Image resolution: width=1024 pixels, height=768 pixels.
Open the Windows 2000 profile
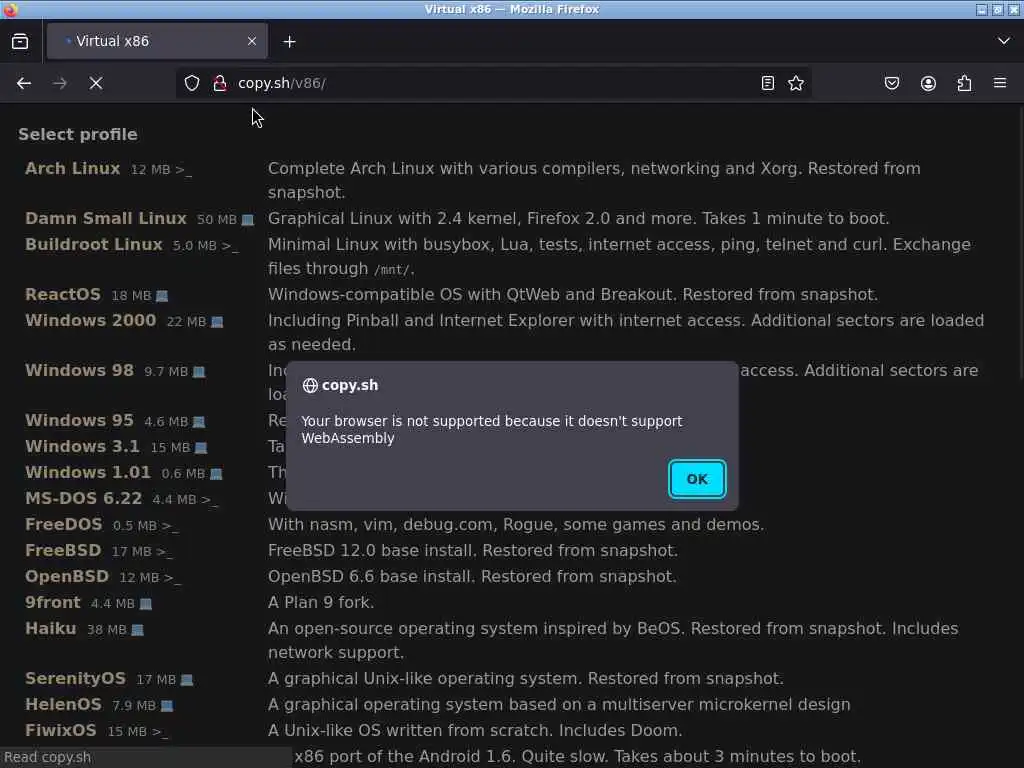click(x=91, y=321)
